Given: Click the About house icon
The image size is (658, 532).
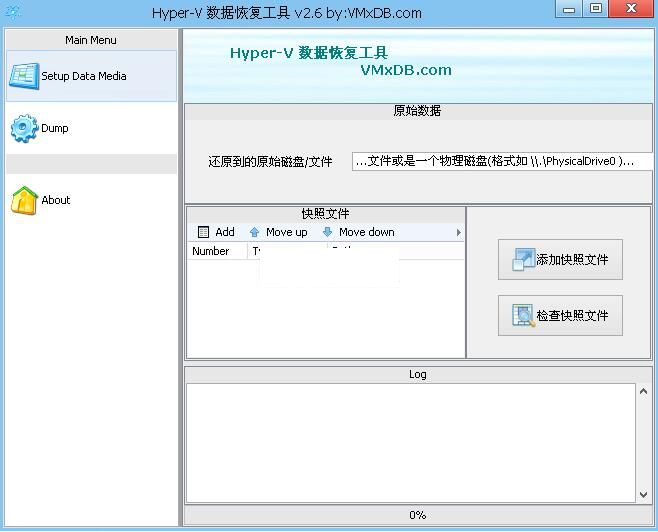Looking at the screenshot, I should pos(23,200).
